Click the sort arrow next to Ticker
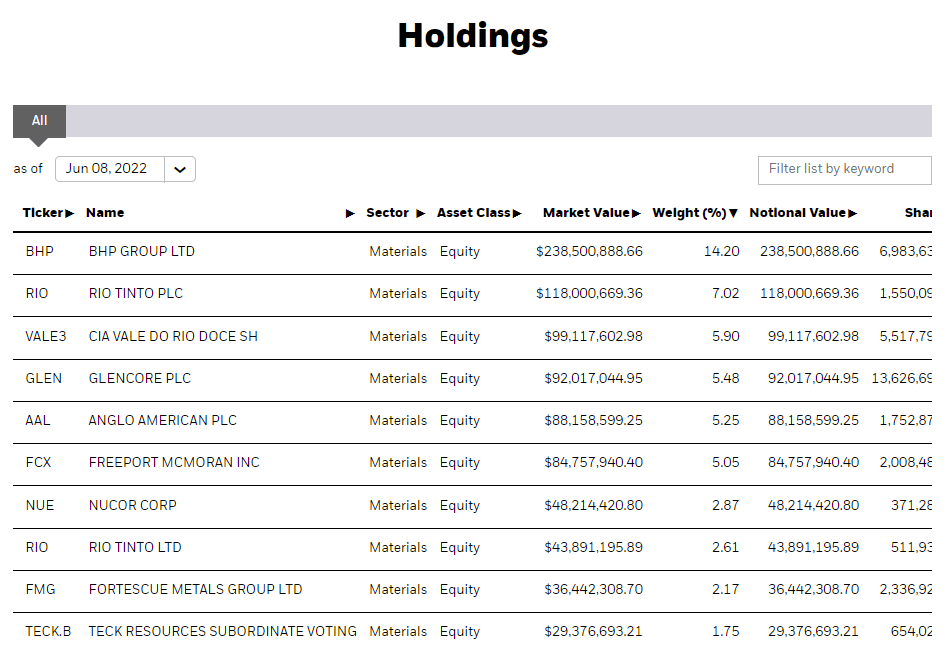Screen dimensions: 947x647 tap(68, 213)
